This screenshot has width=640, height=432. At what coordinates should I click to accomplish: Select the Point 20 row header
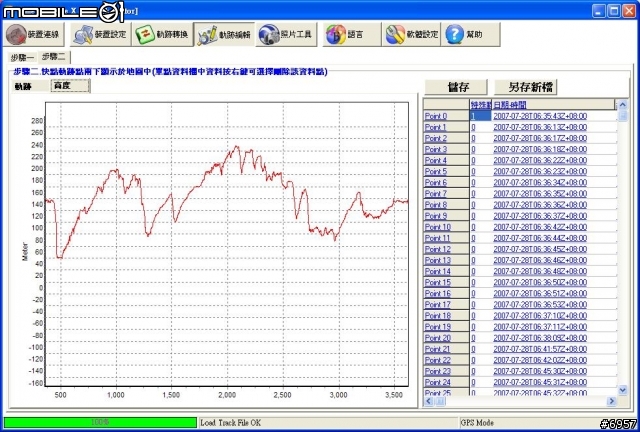point(446,338)
